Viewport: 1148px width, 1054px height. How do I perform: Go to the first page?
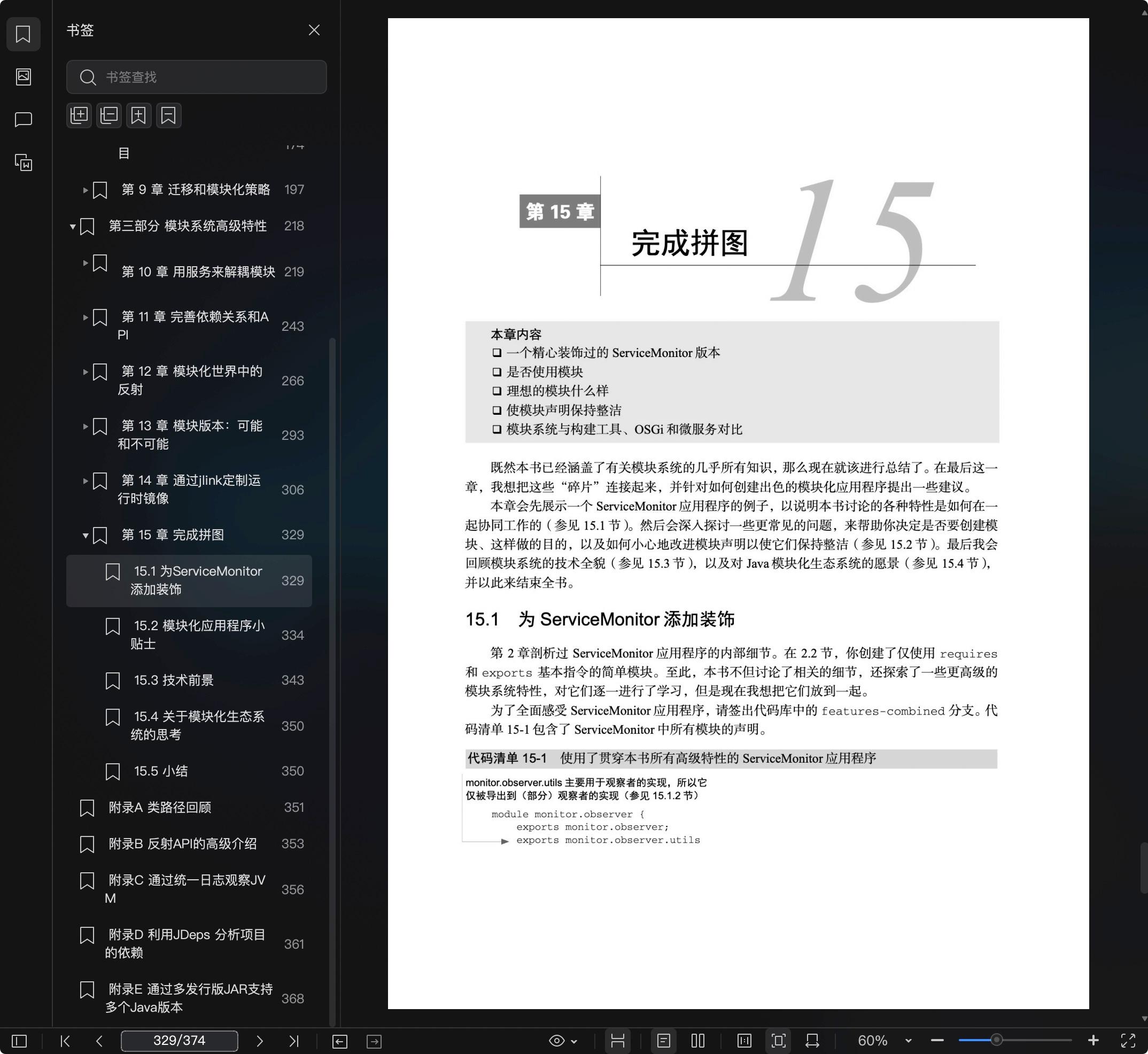click(x=65, y=1042)
